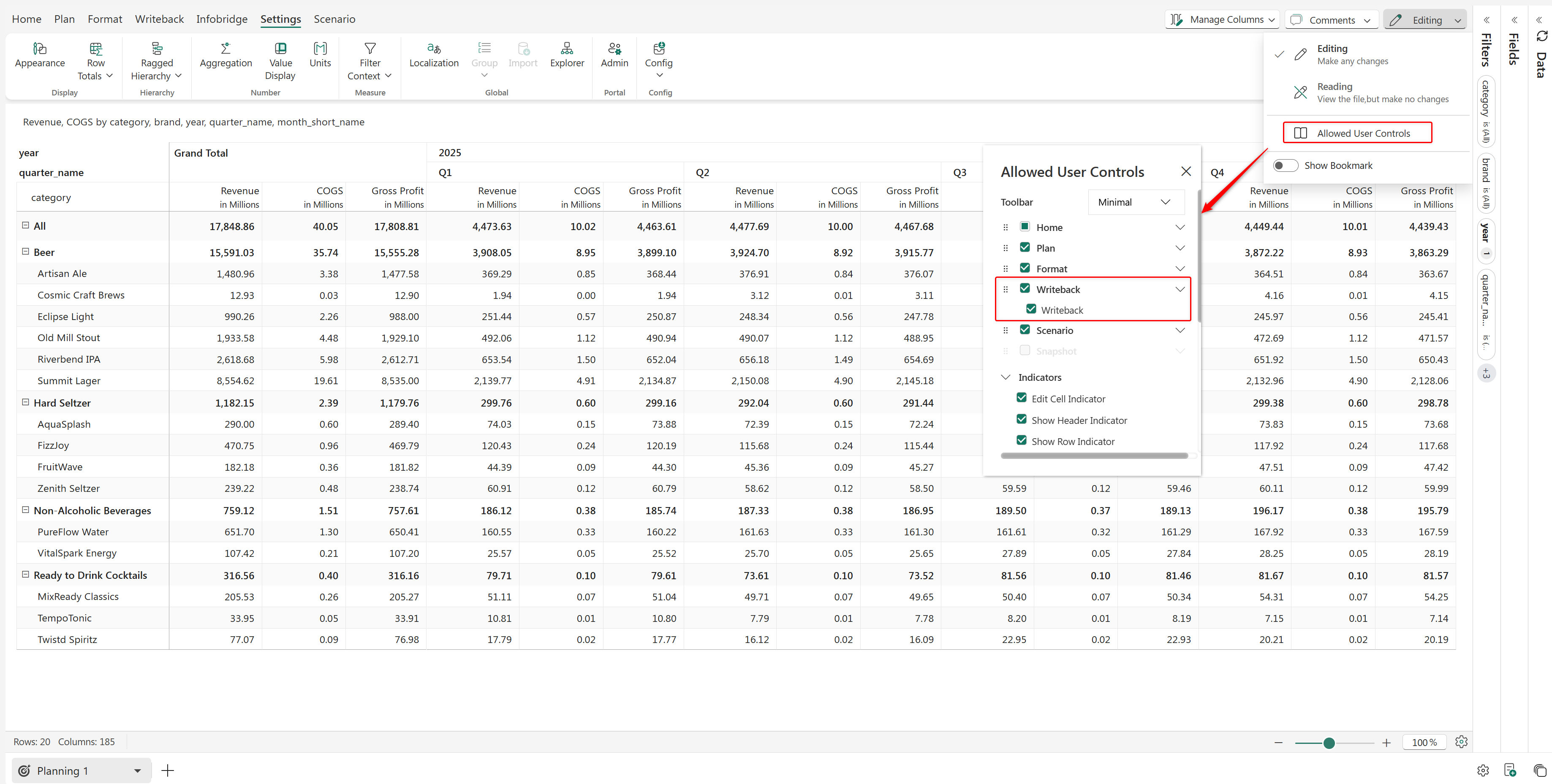Toggle the Show Bookmark switch
The width and height of the screenshot is (1552, 784).
pyautogui.click(x=1285, y=165)
